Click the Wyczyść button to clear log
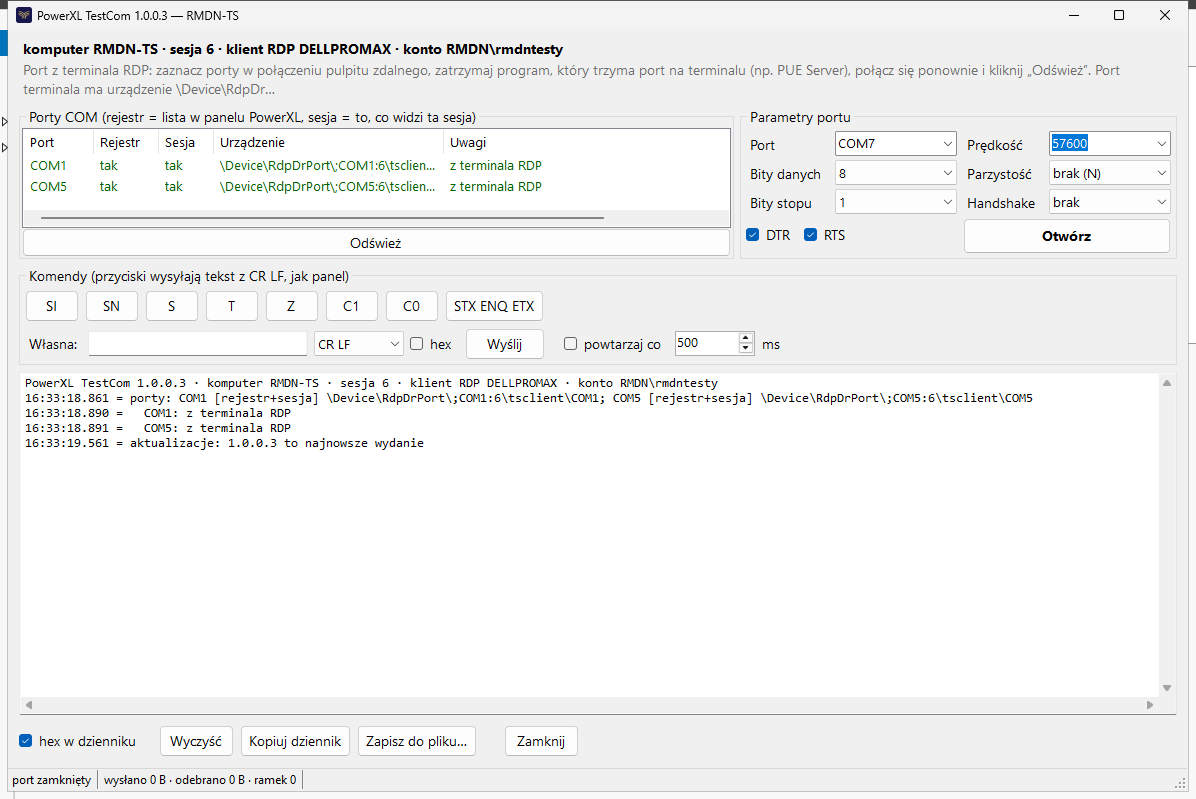 pyautogui.click(x=196, y=741)
